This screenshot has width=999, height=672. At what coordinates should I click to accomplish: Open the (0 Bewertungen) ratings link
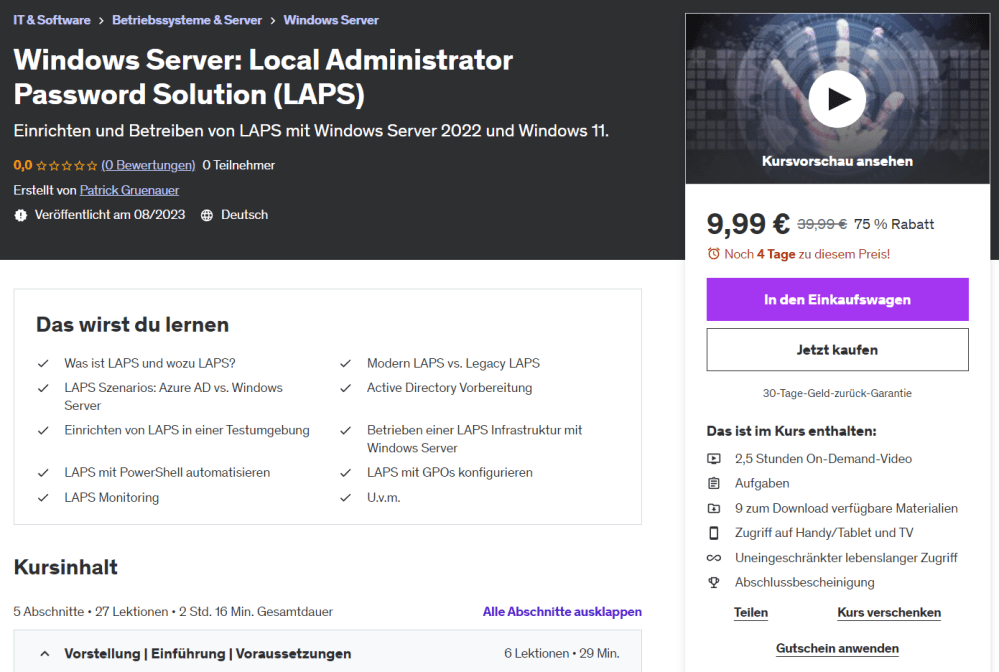click(148, 165)
